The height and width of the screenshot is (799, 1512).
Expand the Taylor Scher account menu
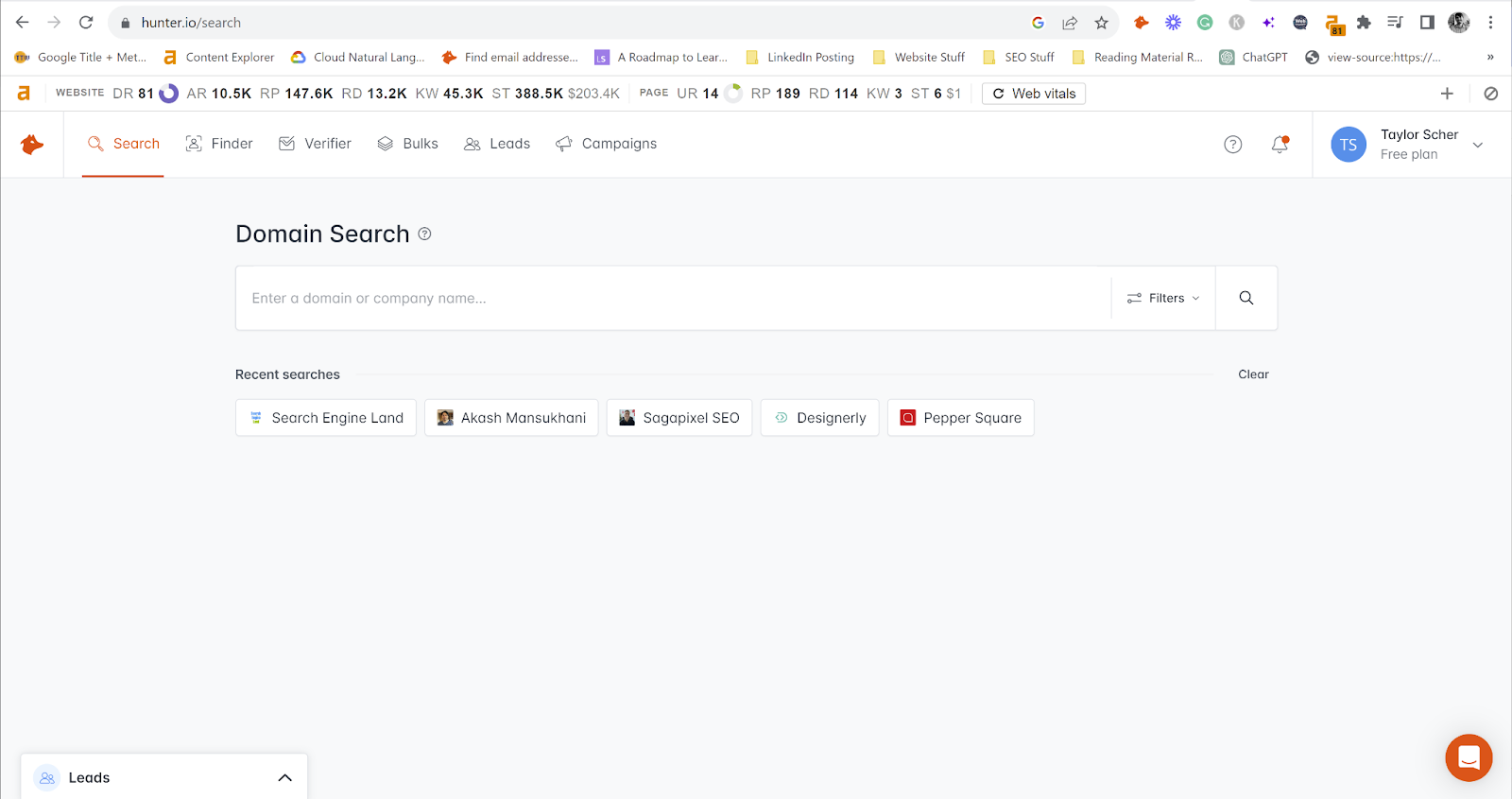[x=1478, y=145]
